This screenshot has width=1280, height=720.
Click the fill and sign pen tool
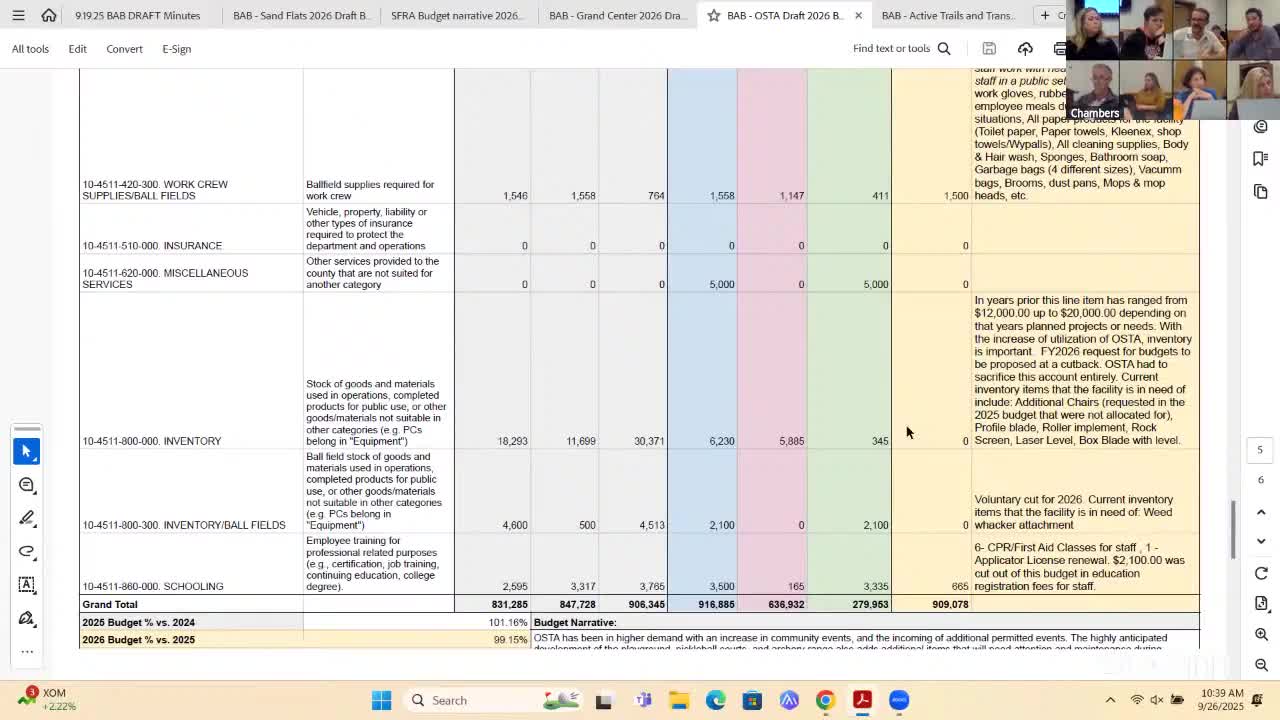27,618
